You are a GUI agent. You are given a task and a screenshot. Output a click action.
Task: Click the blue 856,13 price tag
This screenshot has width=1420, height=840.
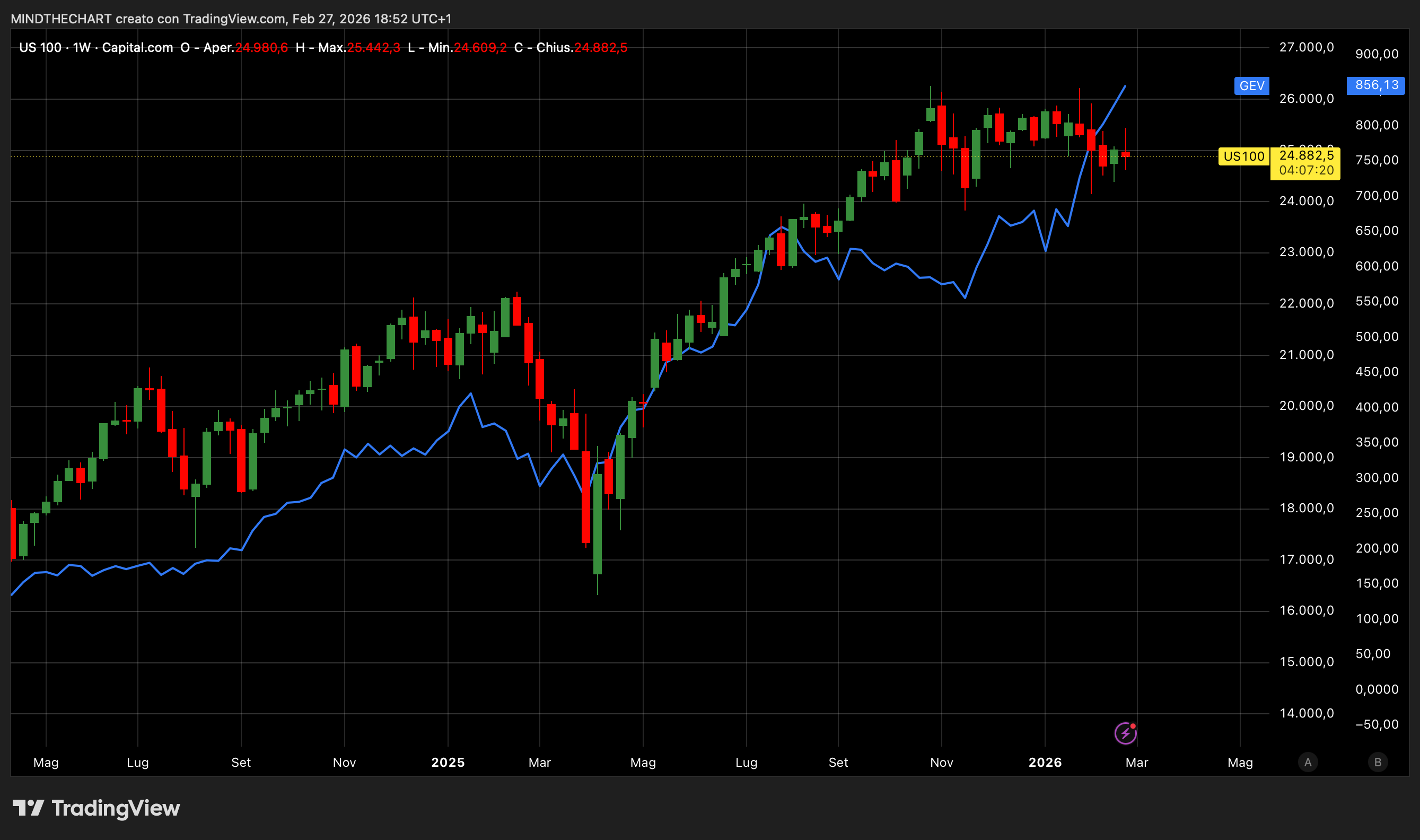coord(1376,85)
